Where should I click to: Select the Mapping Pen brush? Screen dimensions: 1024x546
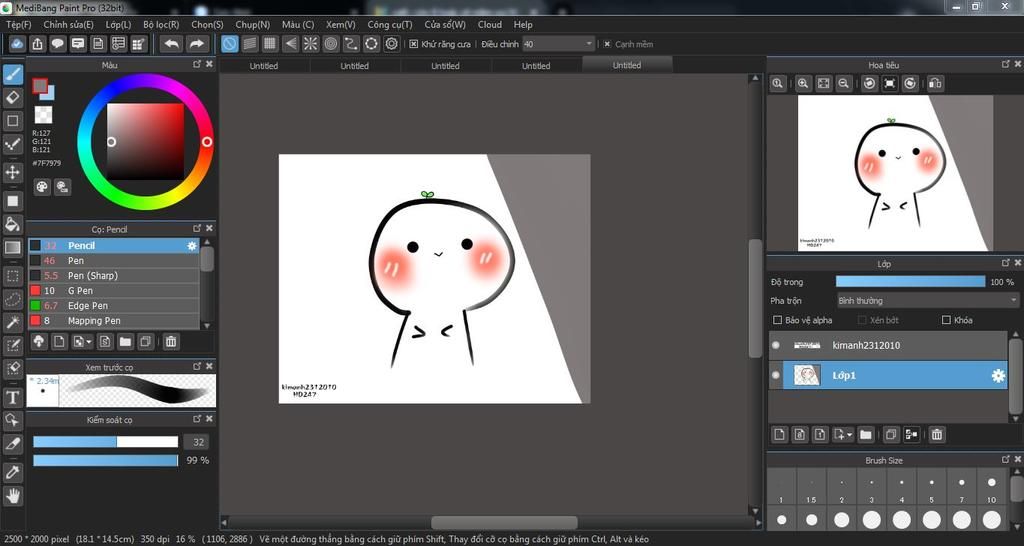click(114, 321)
